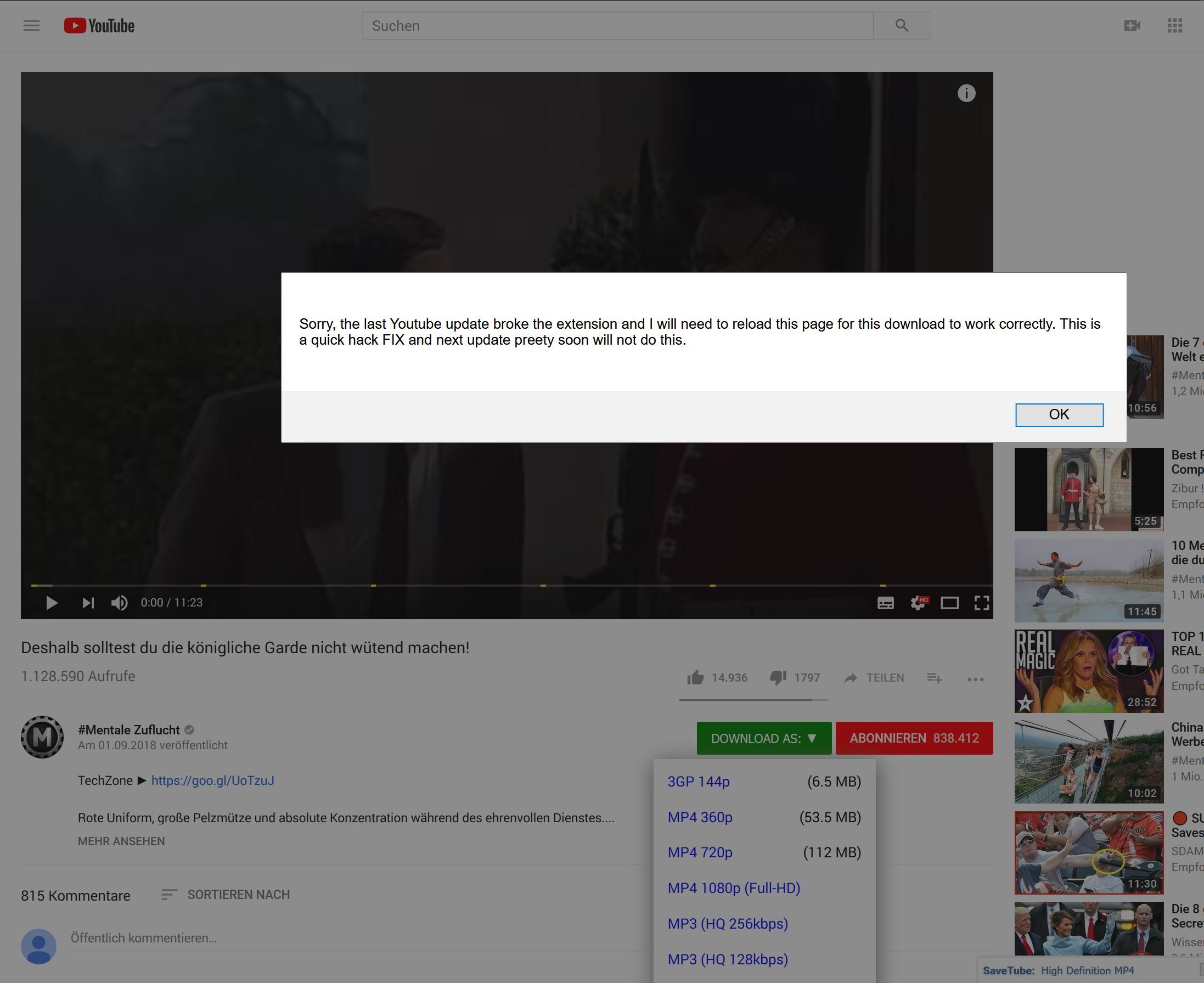Open player settings gear
The width and height of the screenshot is (1204, 983).
[918, 603]
